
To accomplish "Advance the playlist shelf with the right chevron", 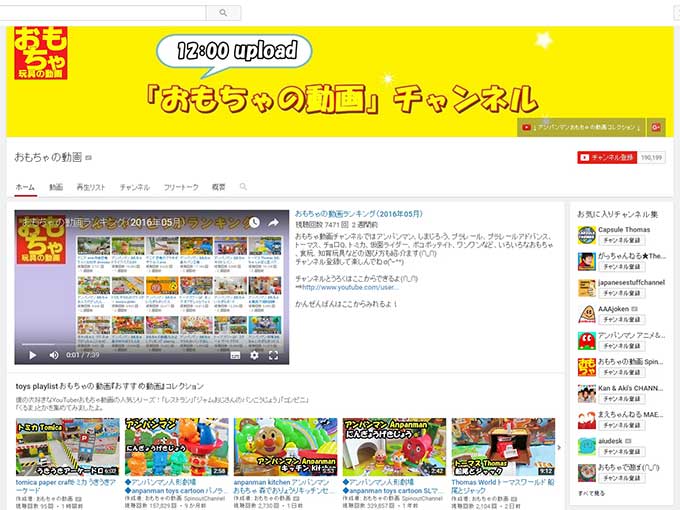I will point(559,447).
